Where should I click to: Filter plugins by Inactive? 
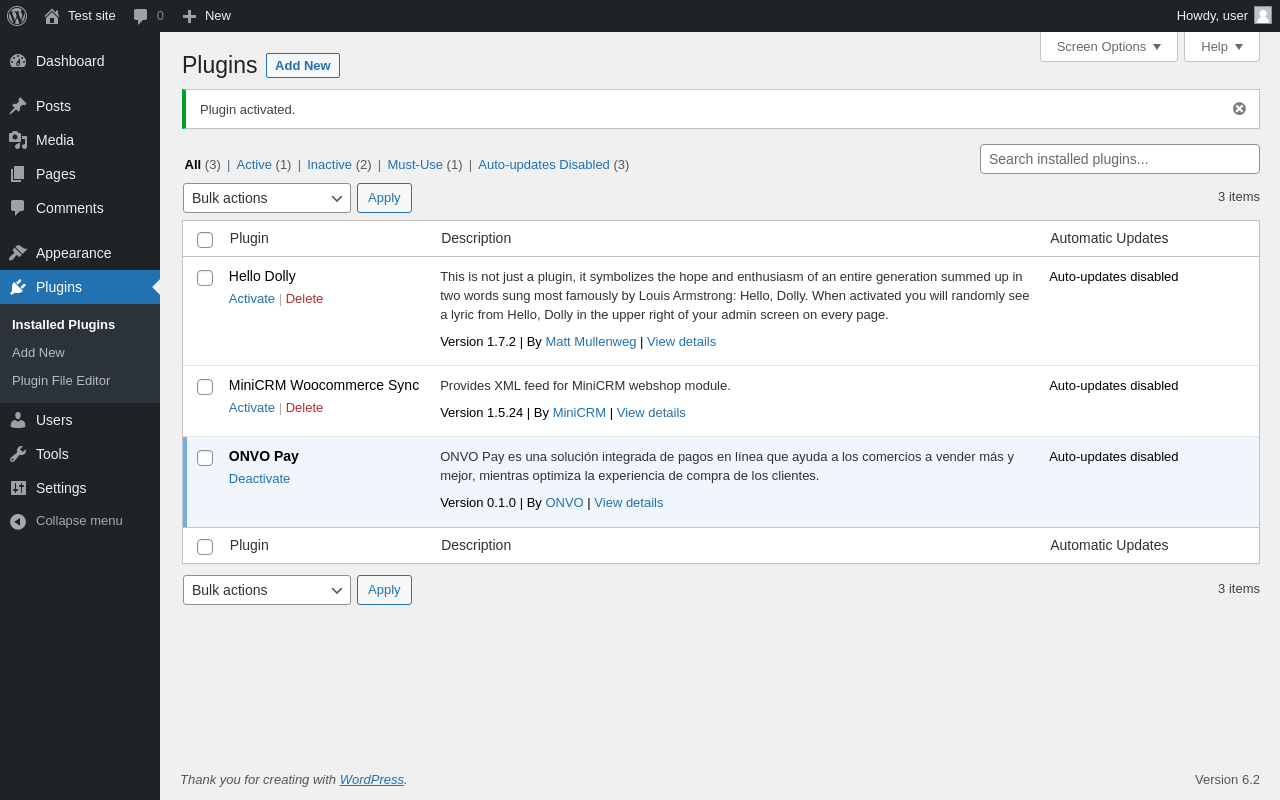(329, 165)
